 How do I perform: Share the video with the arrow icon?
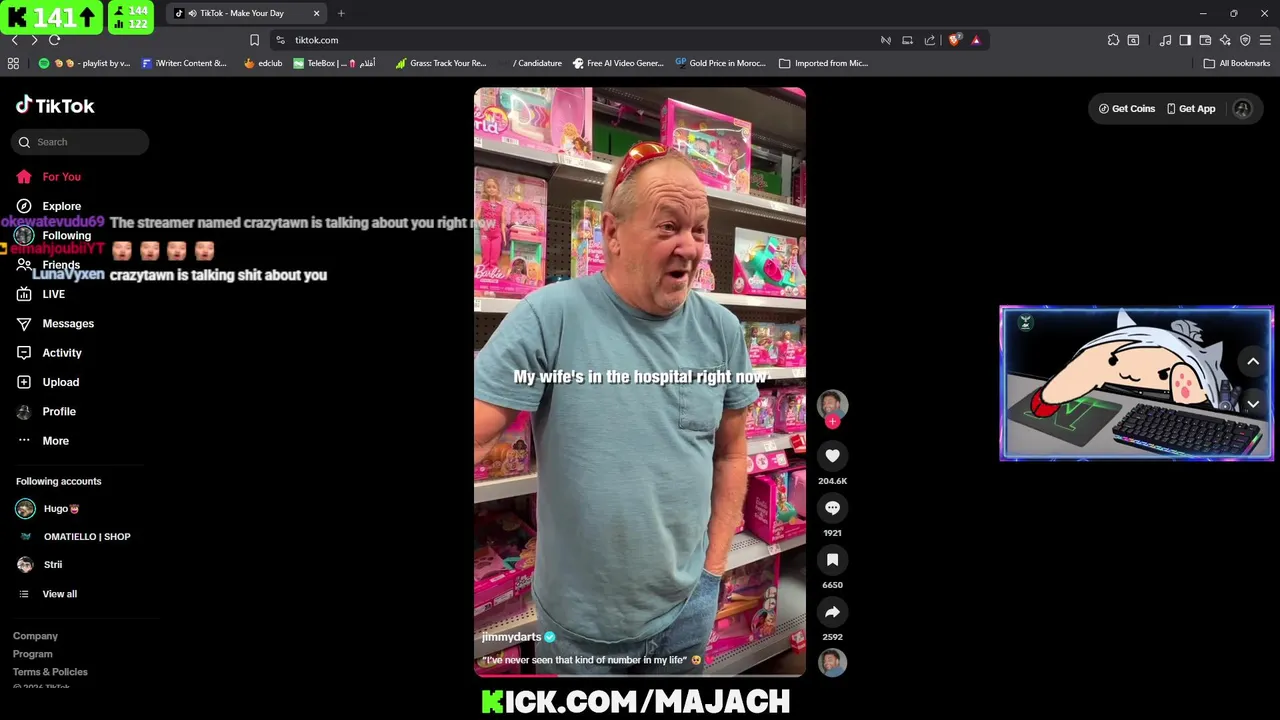[832, 612]
